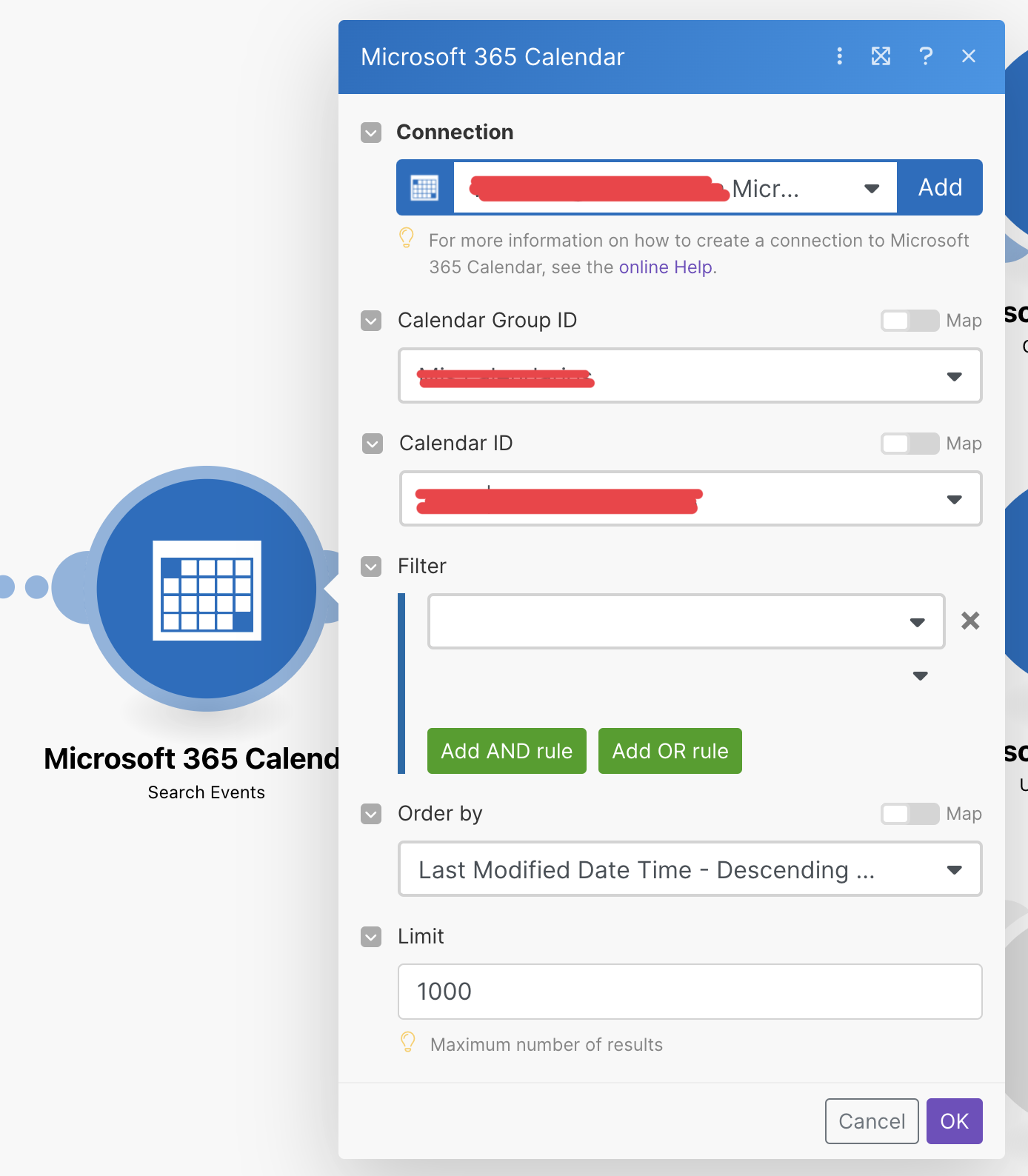The width and height of the screenshot is (1028, 1176).
Task: Close the Microsoft 365 Calendar dialog
Action: [x=969, y=56]
